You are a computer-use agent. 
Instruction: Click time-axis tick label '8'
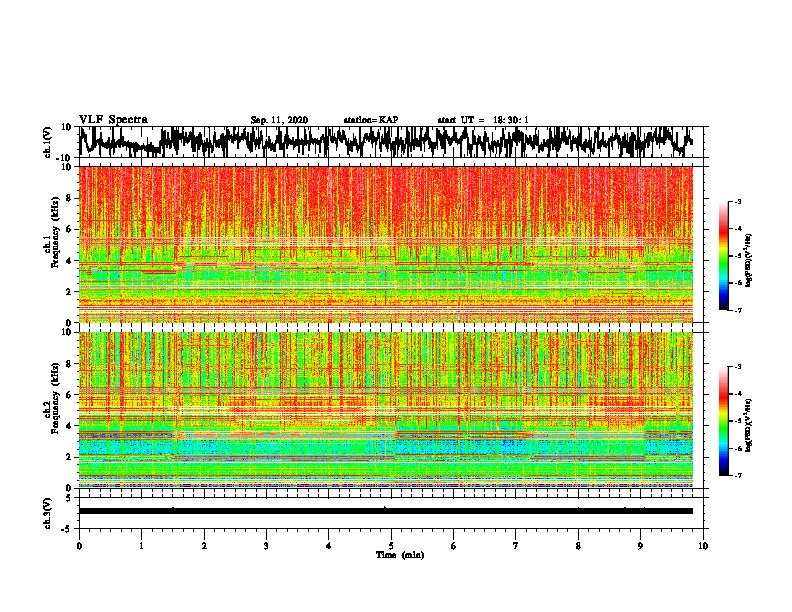click(x=578, y=546)
